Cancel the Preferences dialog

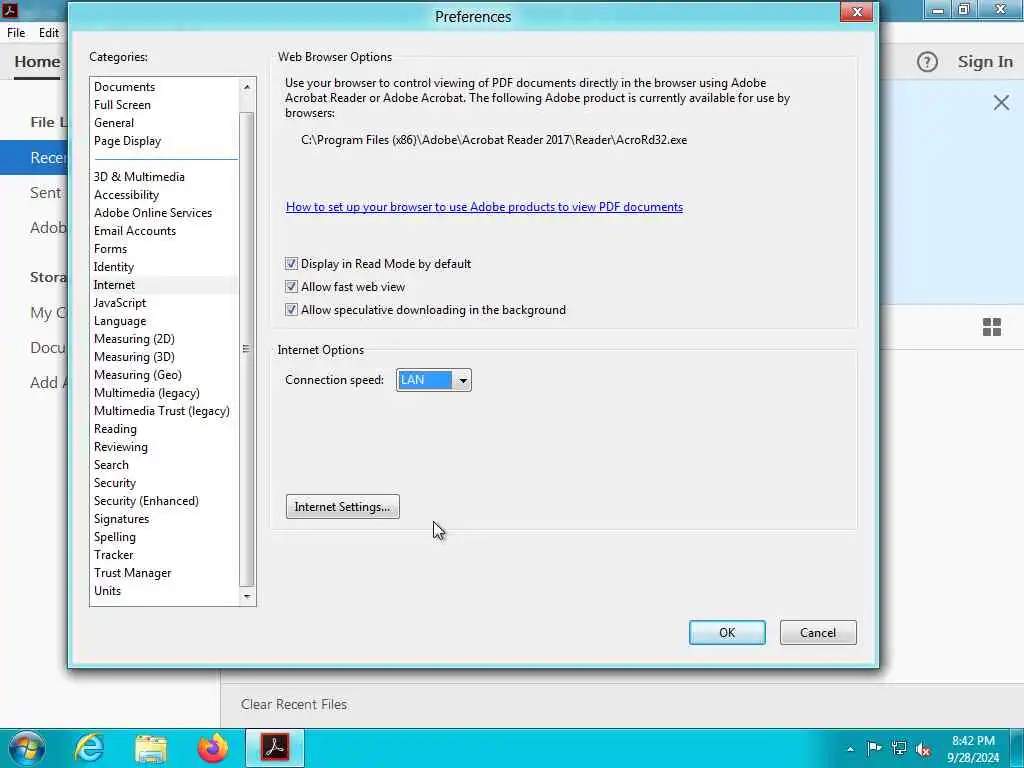click(x=818, y=632)
